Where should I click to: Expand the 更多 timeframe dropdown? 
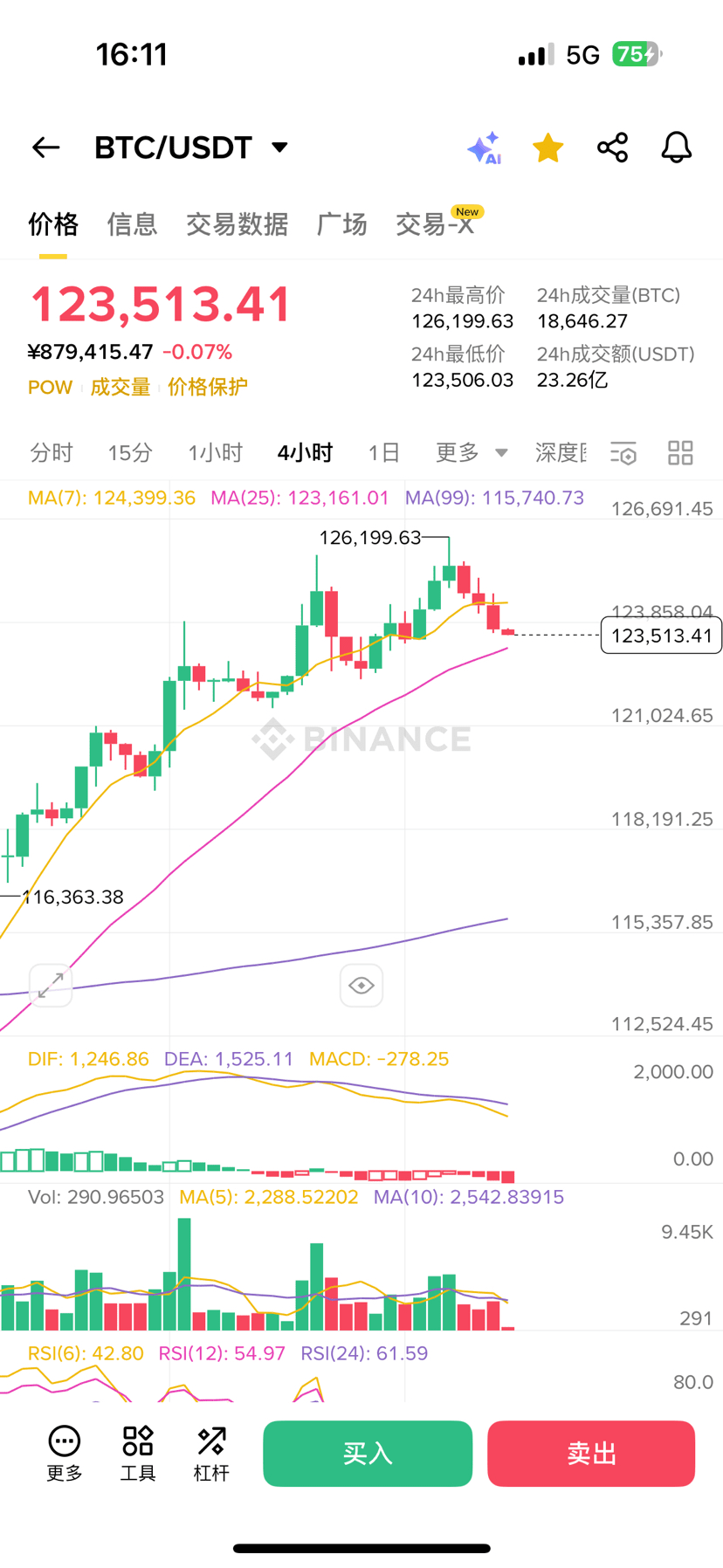coord(472,452)
